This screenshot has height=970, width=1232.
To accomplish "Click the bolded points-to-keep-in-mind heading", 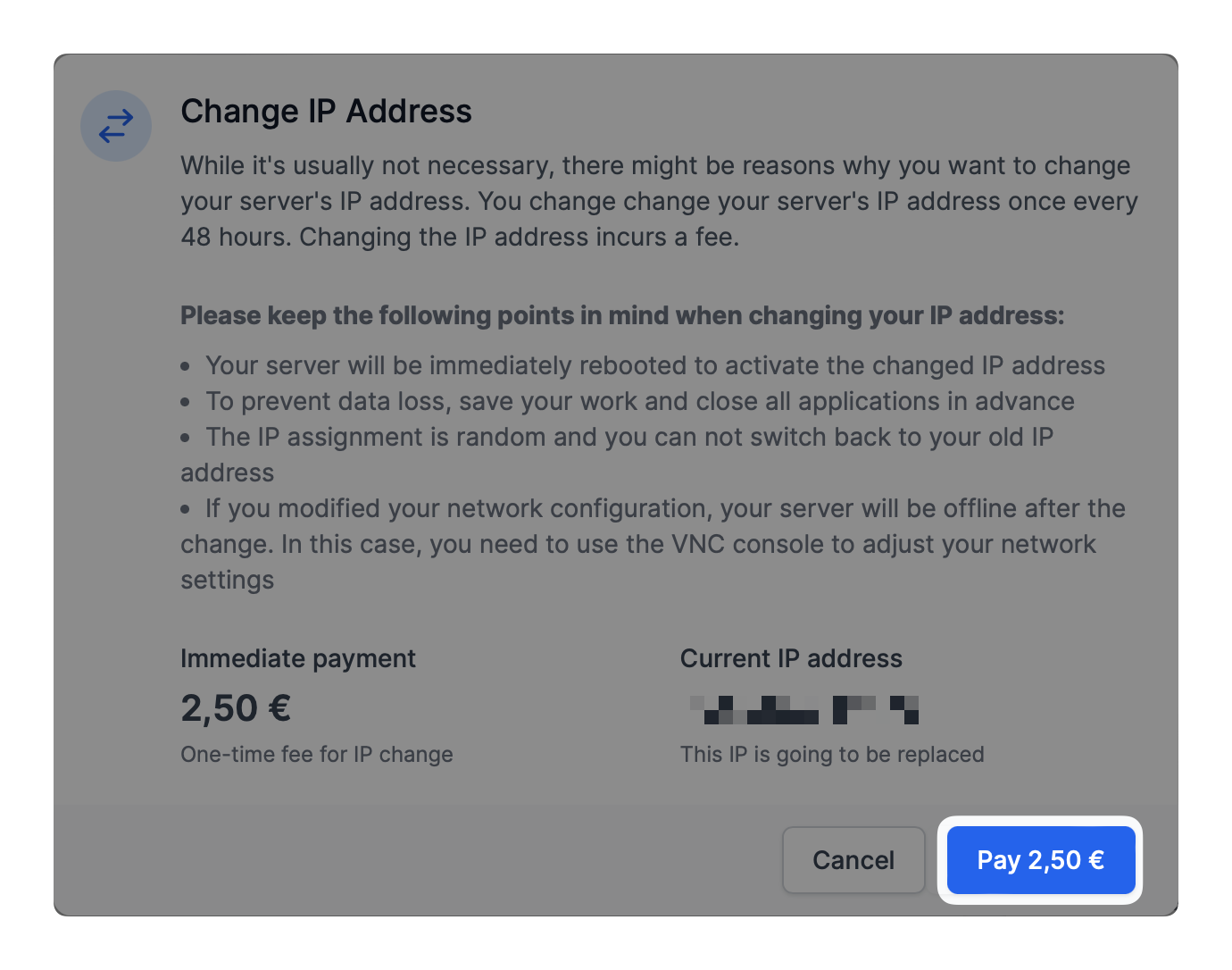I will point(622,315).
